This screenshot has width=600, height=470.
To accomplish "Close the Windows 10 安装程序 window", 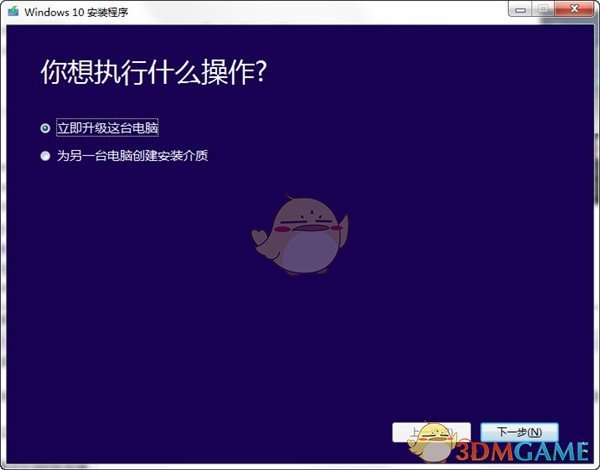I will [x=574, y=9].
